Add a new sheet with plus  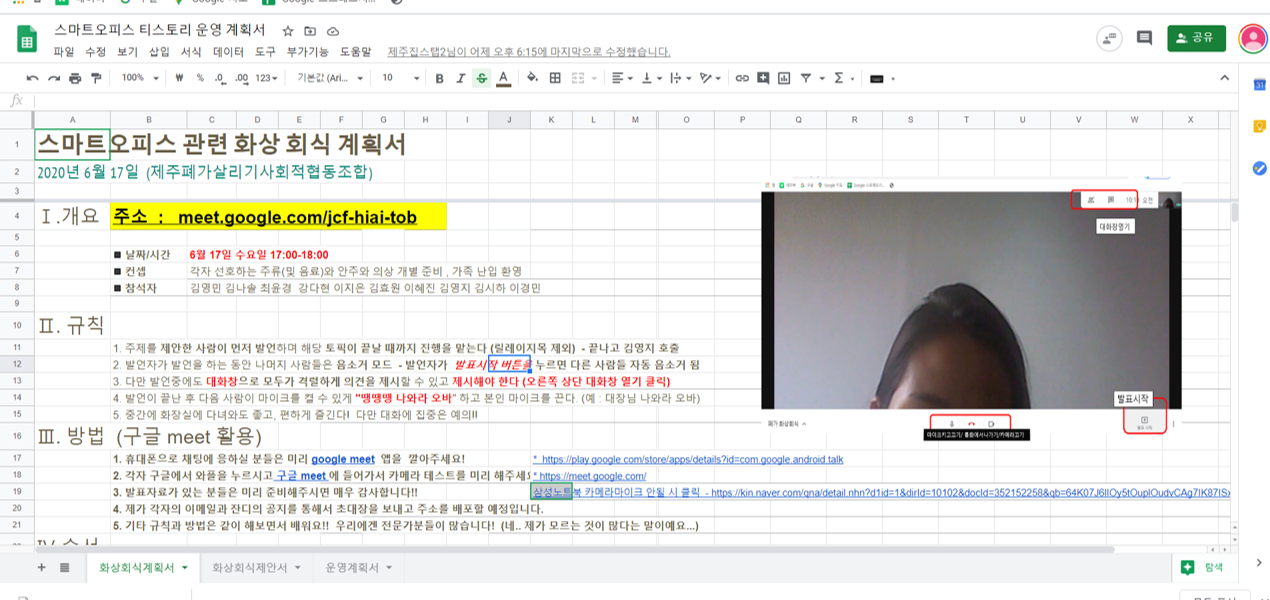point(41,568)
